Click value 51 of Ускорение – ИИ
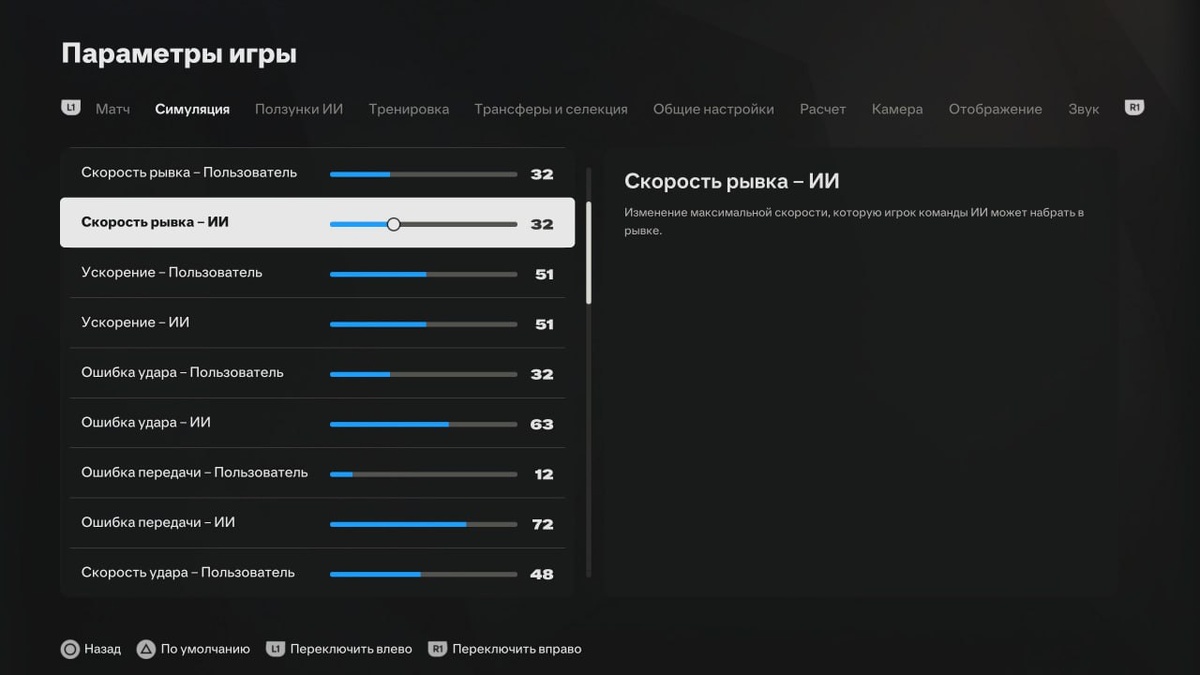This screenshot has height=675, width=1200. click(x=544, y=324)
